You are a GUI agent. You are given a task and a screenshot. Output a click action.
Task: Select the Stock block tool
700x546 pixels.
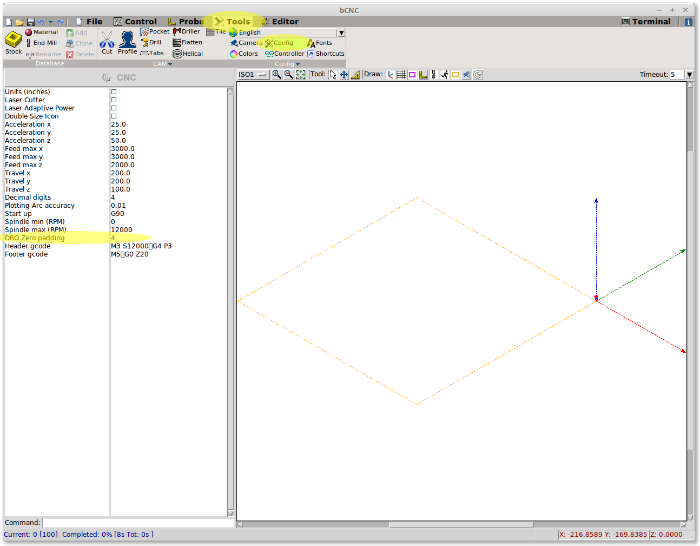coord(13,43)
